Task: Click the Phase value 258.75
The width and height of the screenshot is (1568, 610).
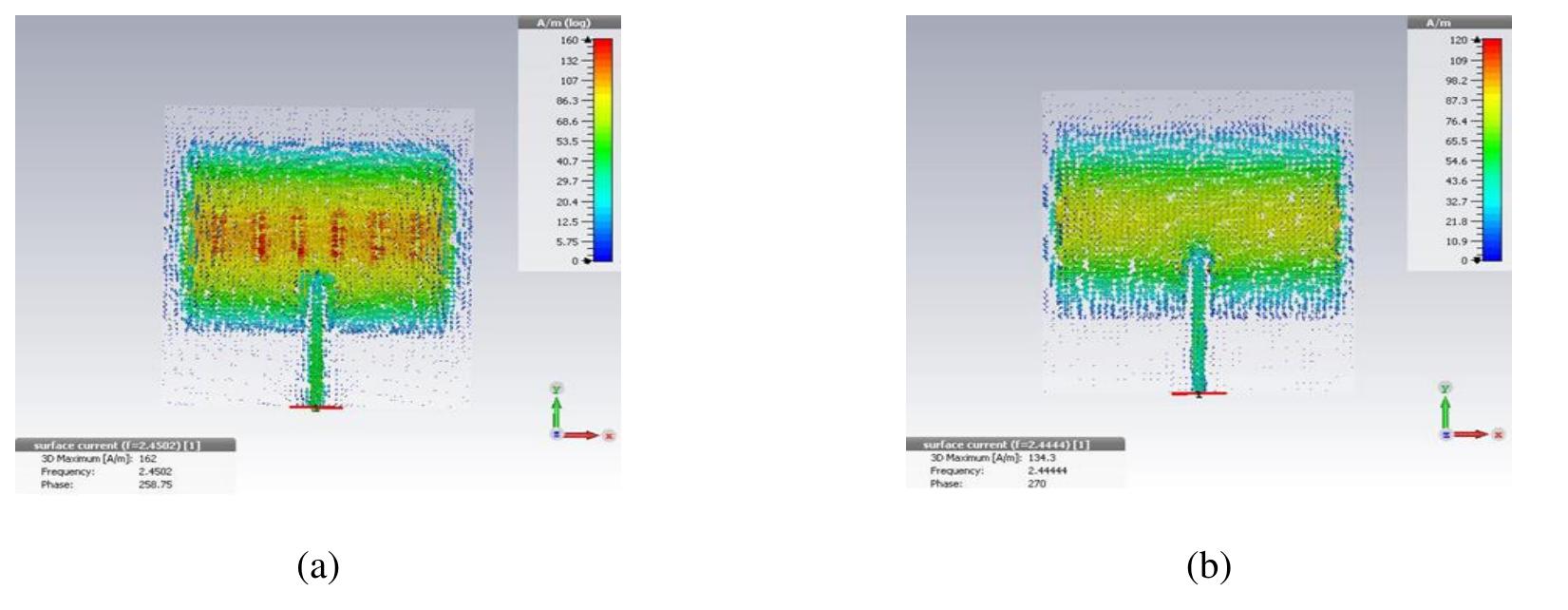Action: (155, 485)
